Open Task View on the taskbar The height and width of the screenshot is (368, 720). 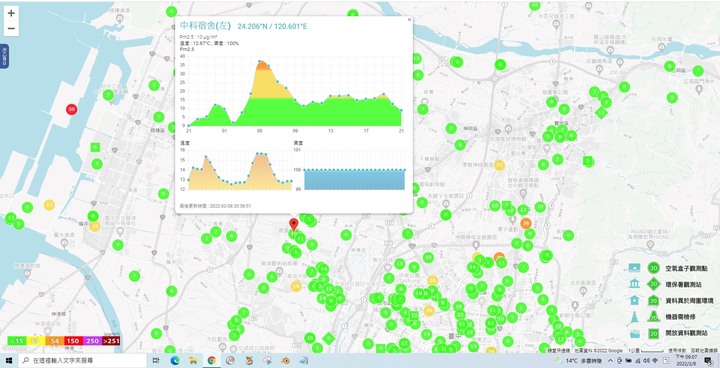coord(156,361)
